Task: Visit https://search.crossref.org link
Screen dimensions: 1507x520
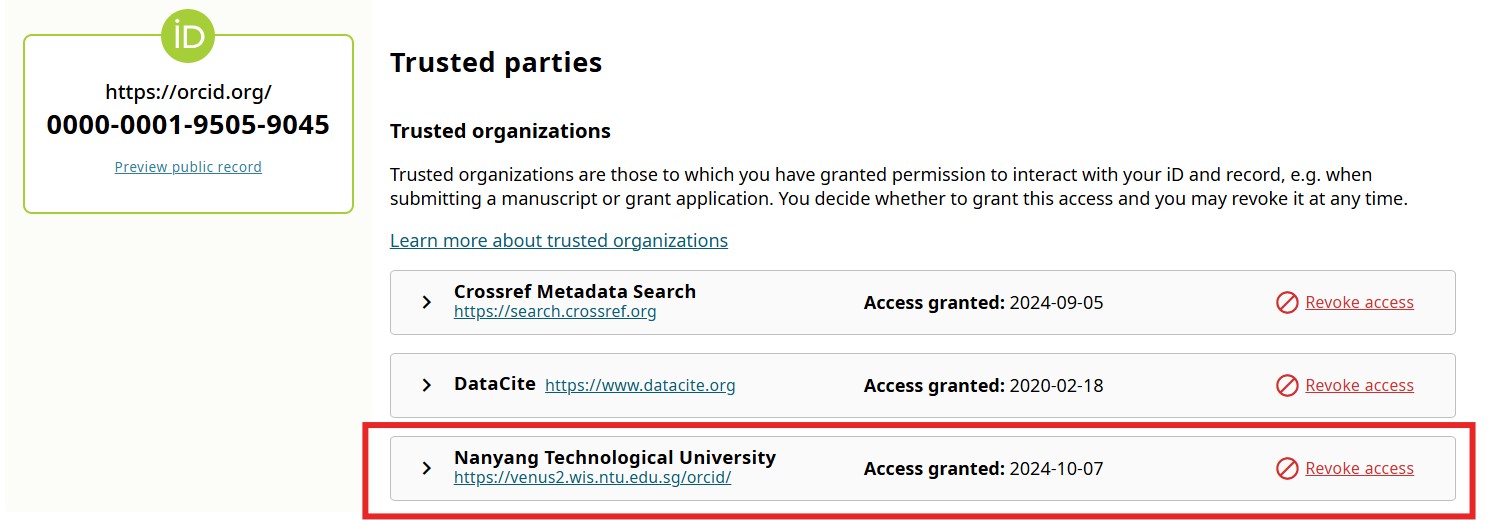Action: [555, 312]
